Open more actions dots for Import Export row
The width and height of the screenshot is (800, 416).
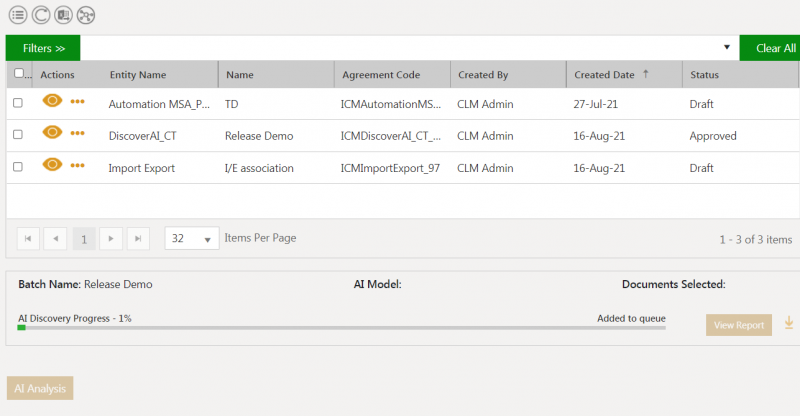[x=78, y=166]
